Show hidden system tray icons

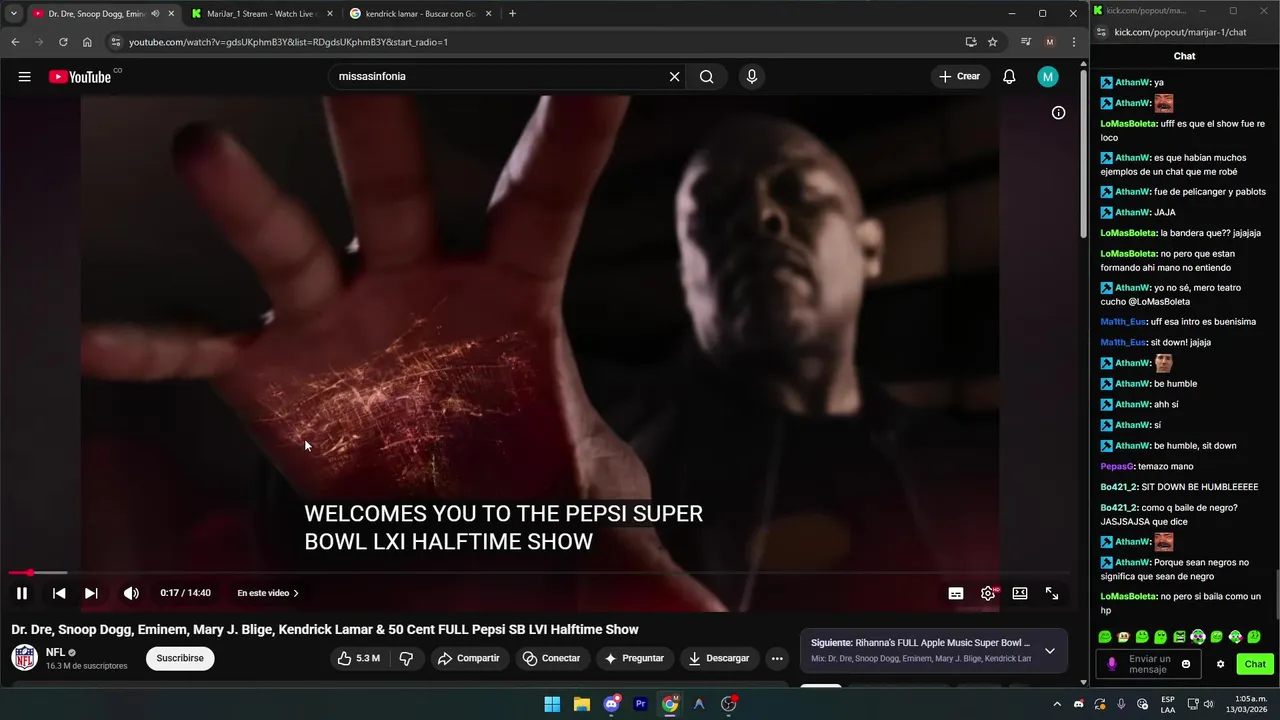tap(1058, 704)
